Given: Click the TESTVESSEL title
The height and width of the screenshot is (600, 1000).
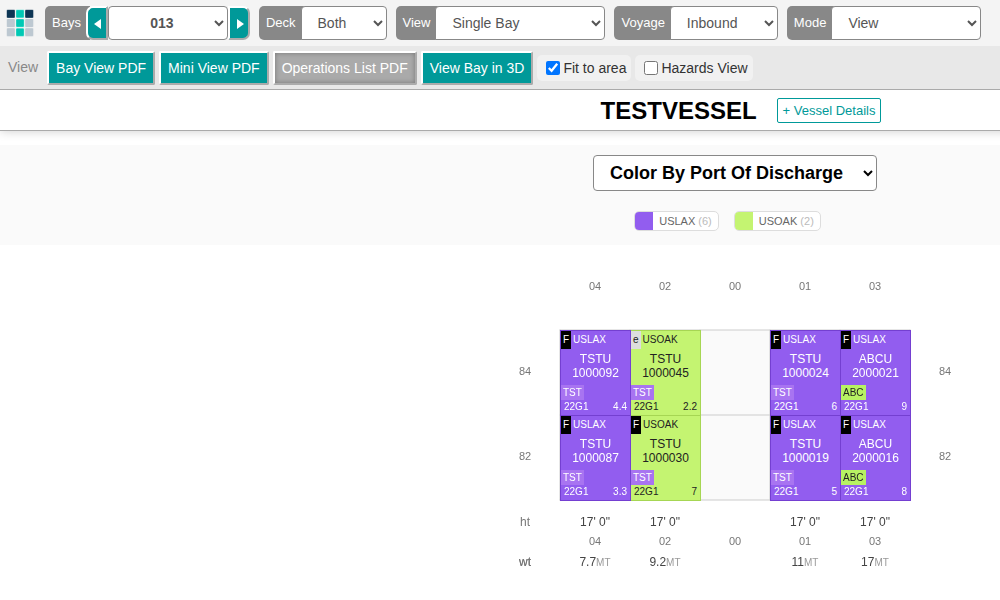Looking at the screenshot, I should [x=678, y=111].
